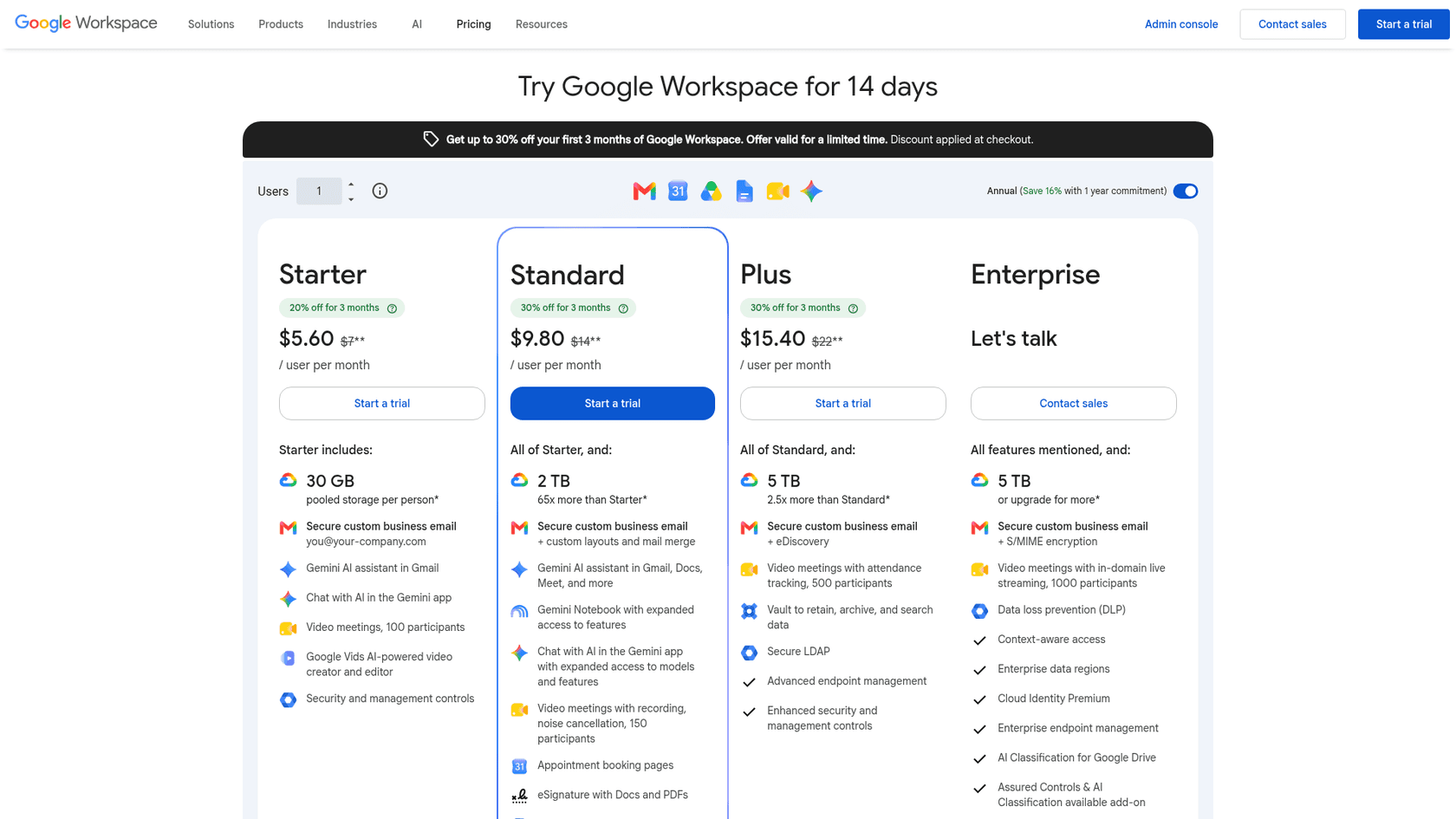1456x819 pixels.
Task: Open the AI menu
Action: (417, 24)
